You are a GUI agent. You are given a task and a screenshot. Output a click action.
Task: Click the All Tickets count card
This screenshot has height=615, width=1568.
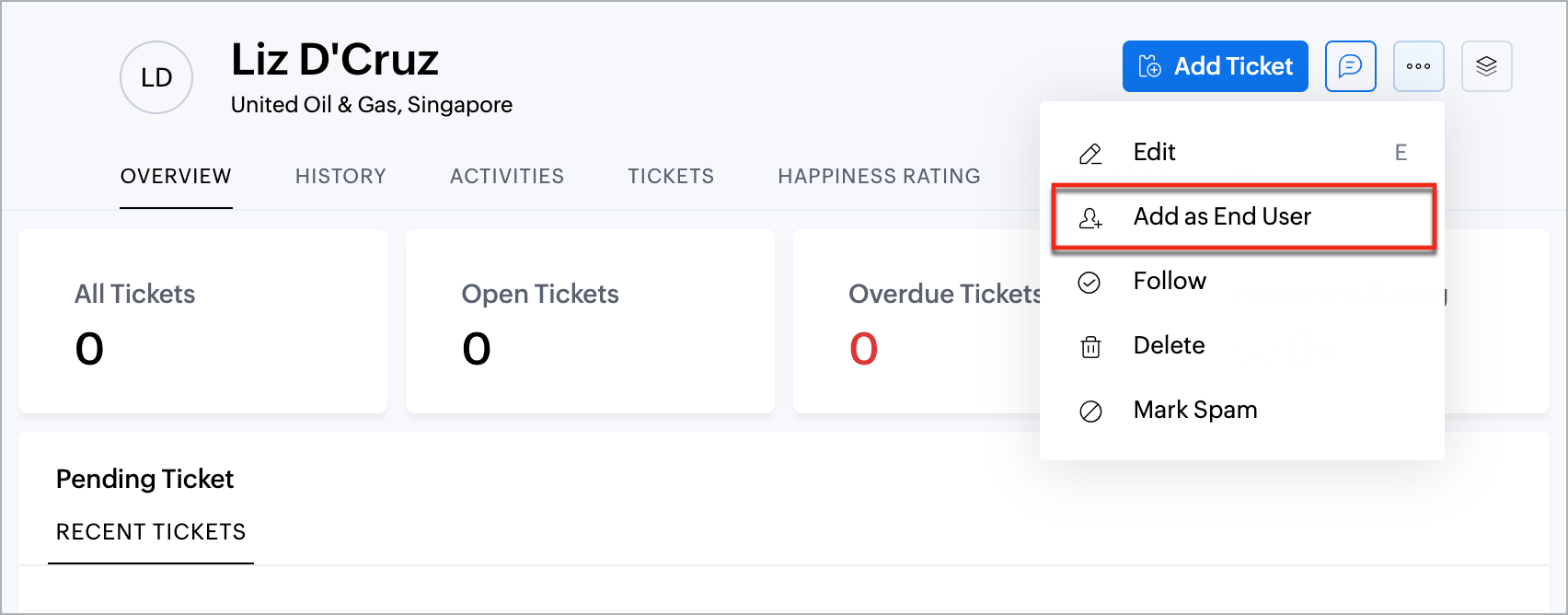coord(202,321)
